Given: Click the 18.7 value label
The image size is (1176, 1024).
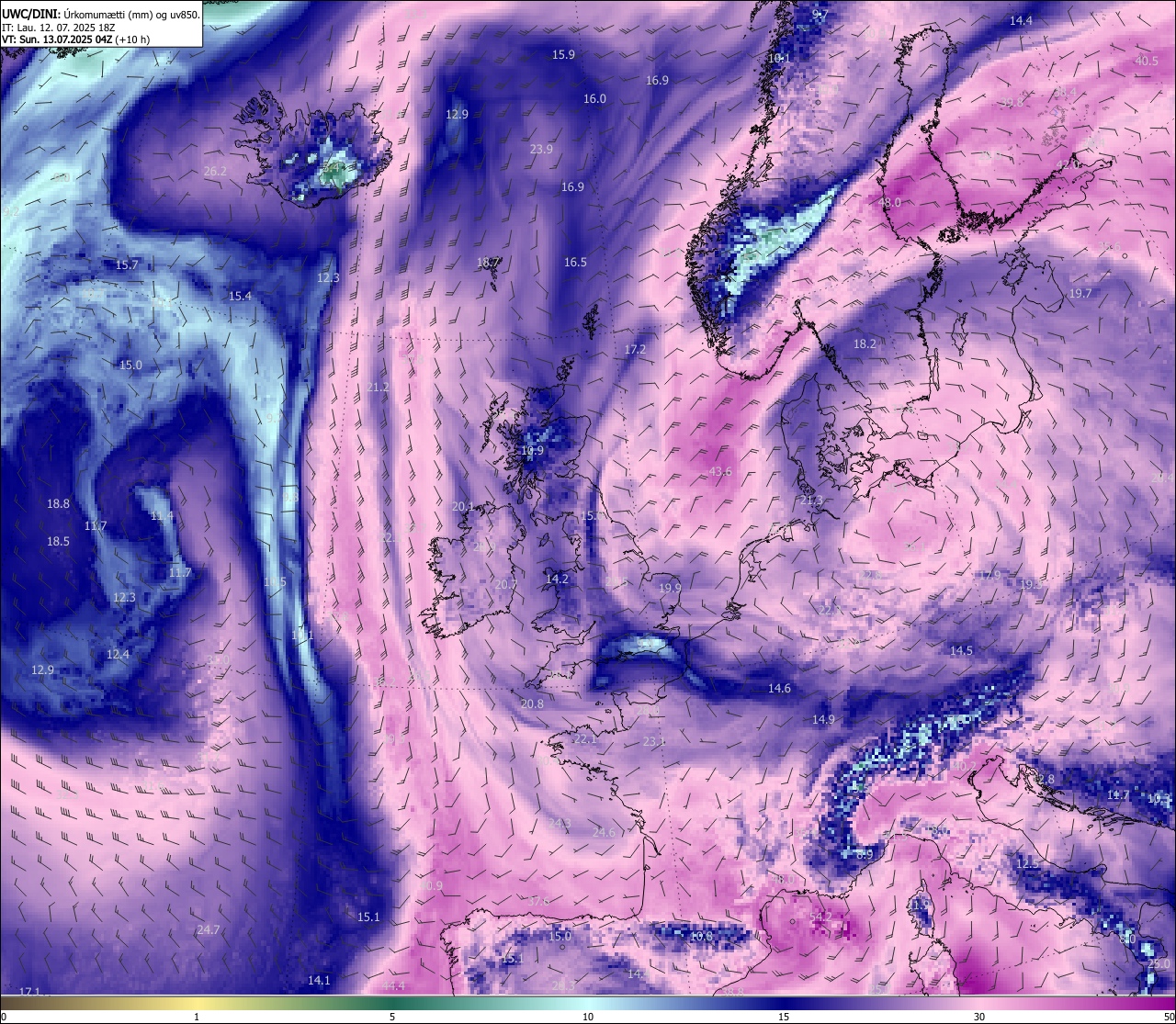Looking at the screenshot, I should (x=488, y=262).
